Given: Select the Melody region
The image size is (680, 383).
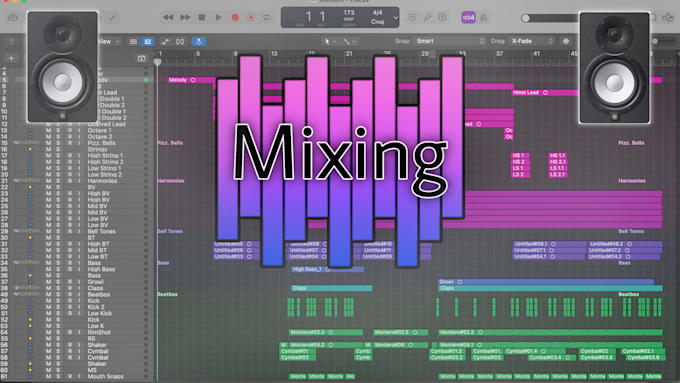Looking at the screenshot, I should (x=191, y=80).
